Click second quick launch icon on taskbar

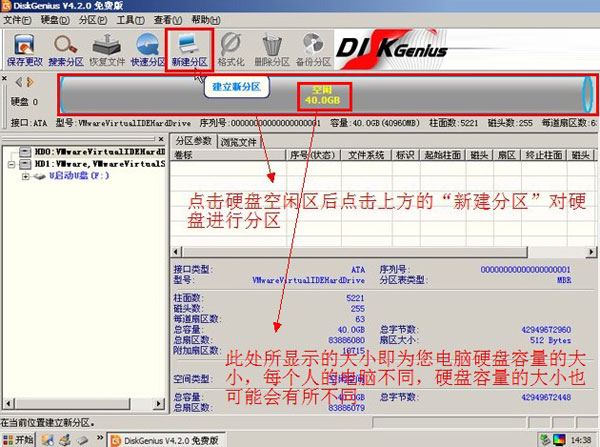[65, 440]
